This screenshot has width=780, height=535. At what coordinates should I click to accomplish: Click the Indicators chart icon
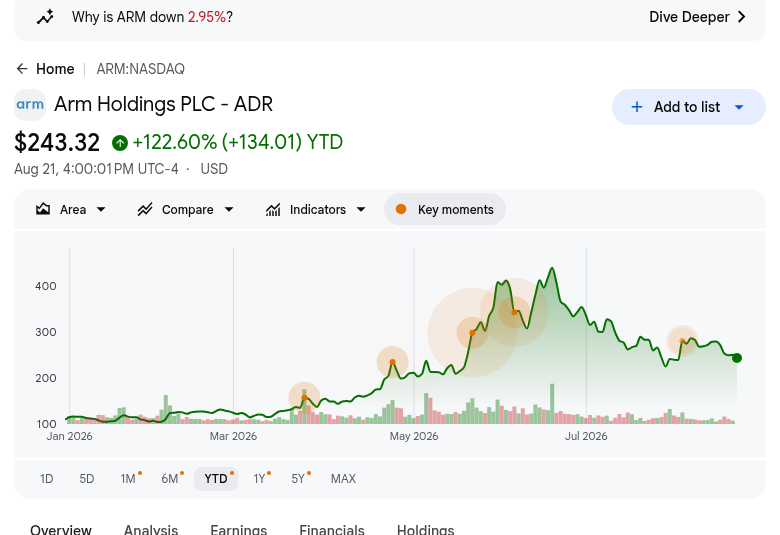pyautogui.click(x=273, y=210)
